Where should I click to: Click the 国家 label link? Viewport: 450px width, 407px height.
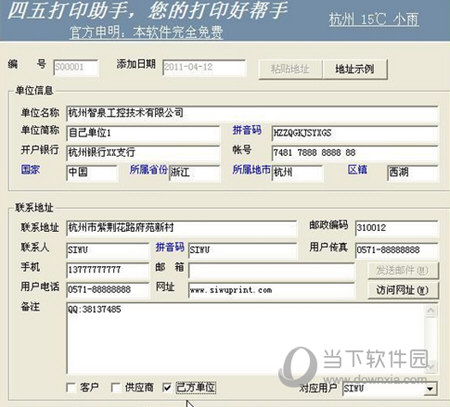[x=30, y=169]
